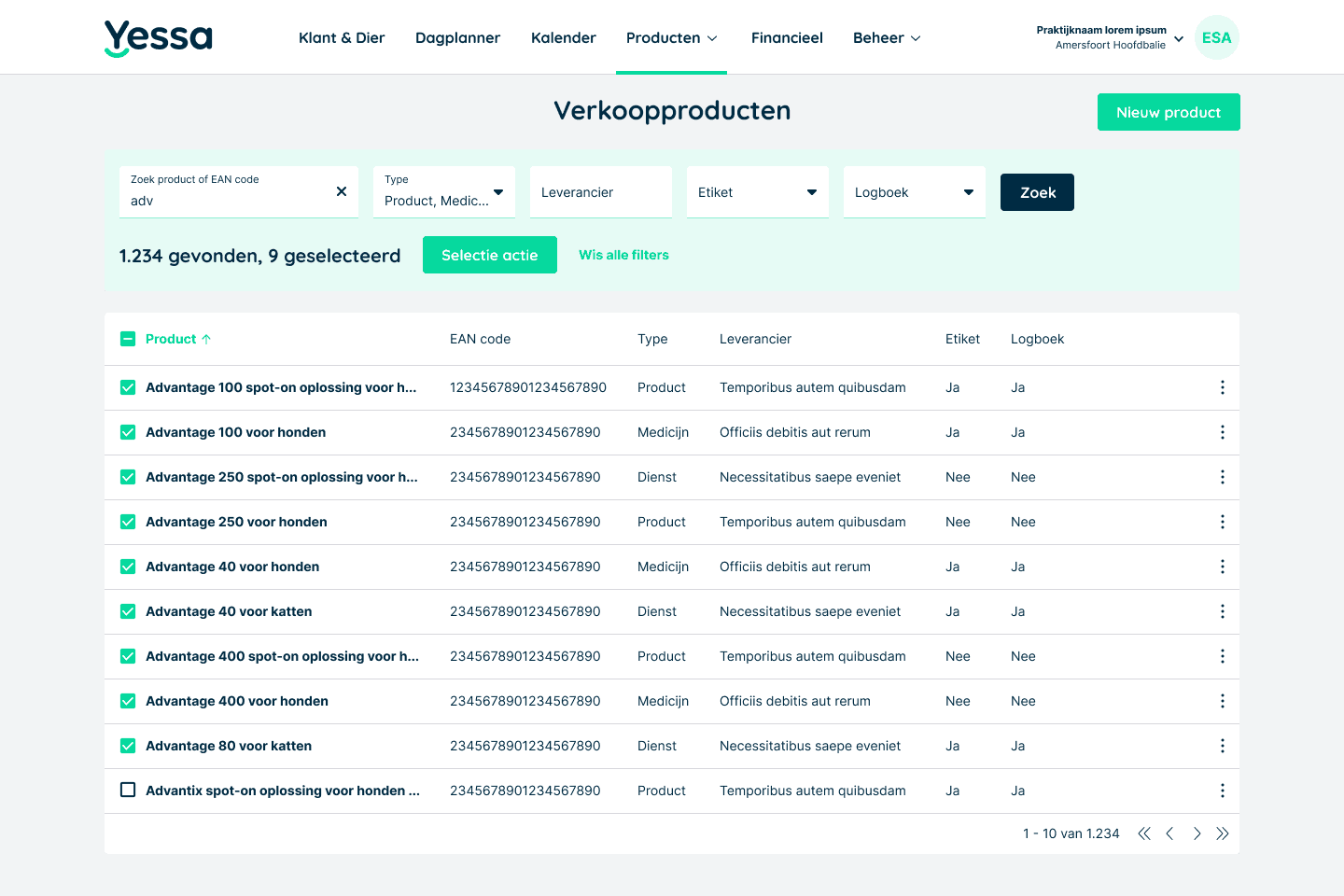The width and height of the screenshot is (1344, 896).
Task: Open the Yessa logo home link
Action: click(x=159, y=38)
